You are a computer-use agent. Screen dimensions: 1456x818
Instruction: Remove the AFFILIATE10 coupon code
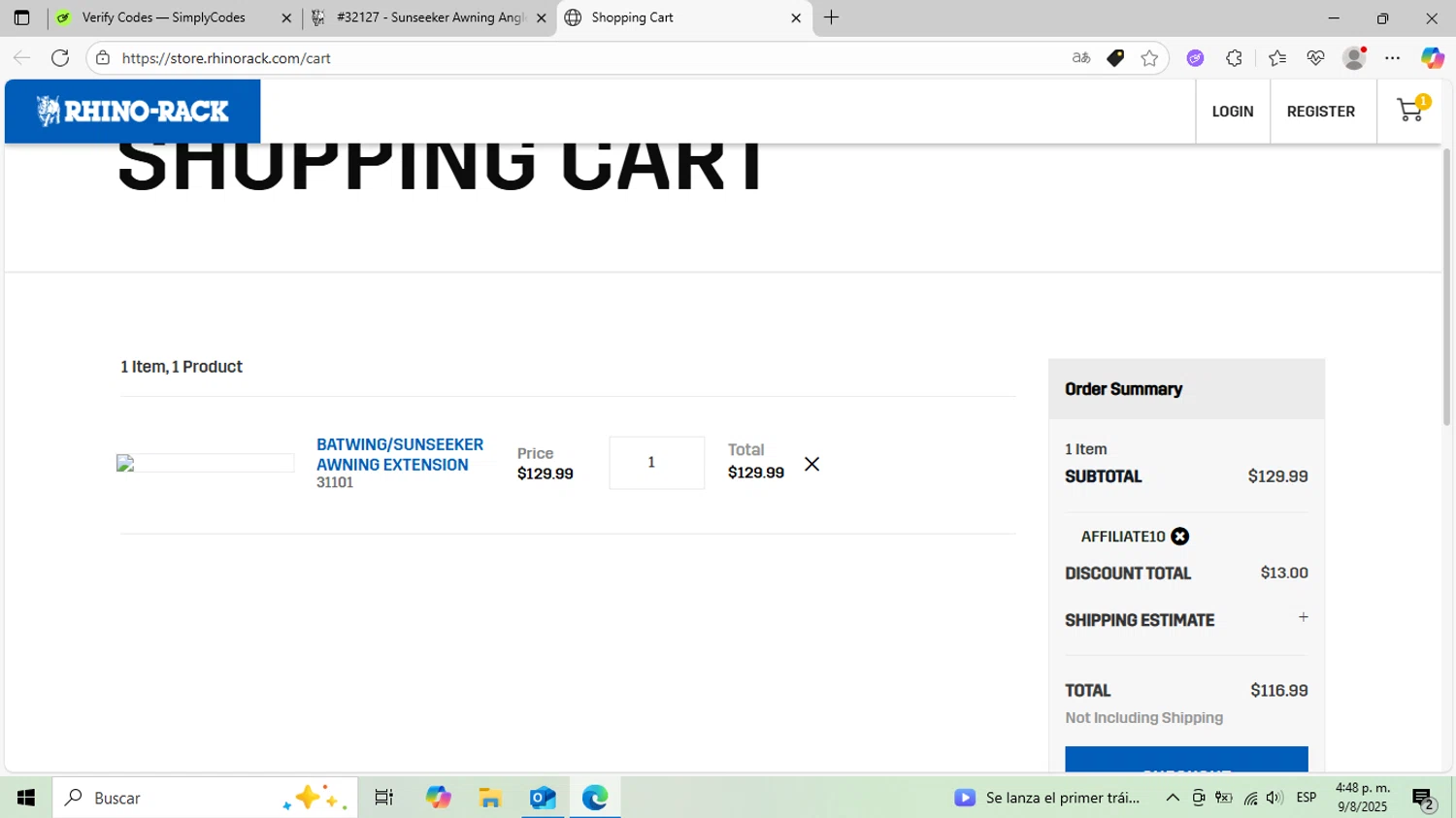pyautogui.click(x=1179, y=537)
